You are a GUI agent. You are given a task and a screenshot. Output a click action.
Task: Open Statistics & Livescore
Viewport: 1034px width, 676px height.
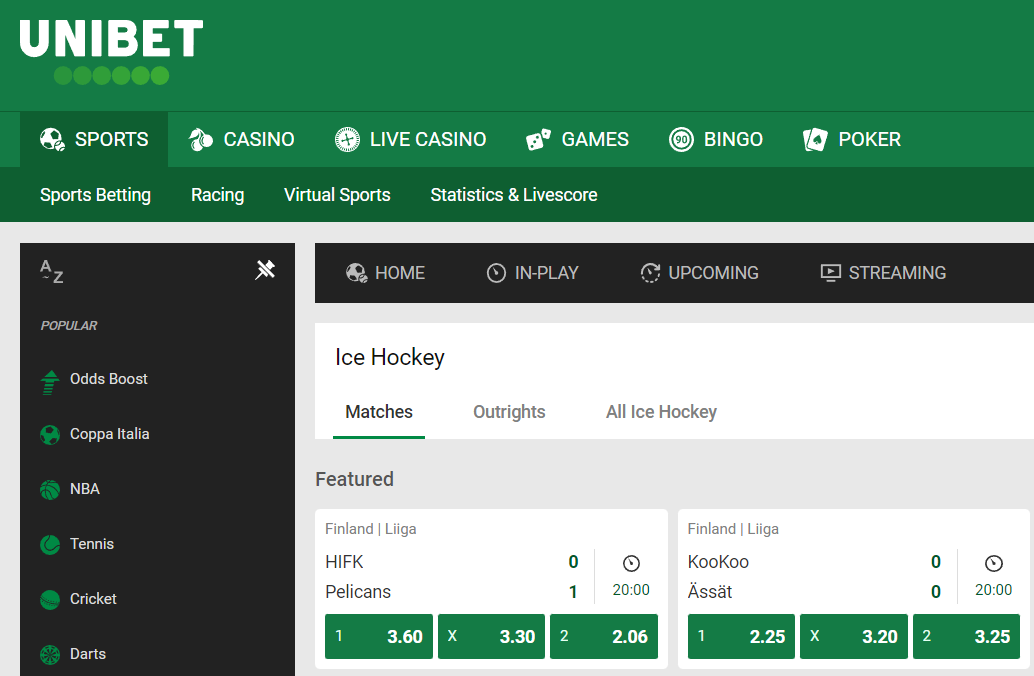(514, 195)
